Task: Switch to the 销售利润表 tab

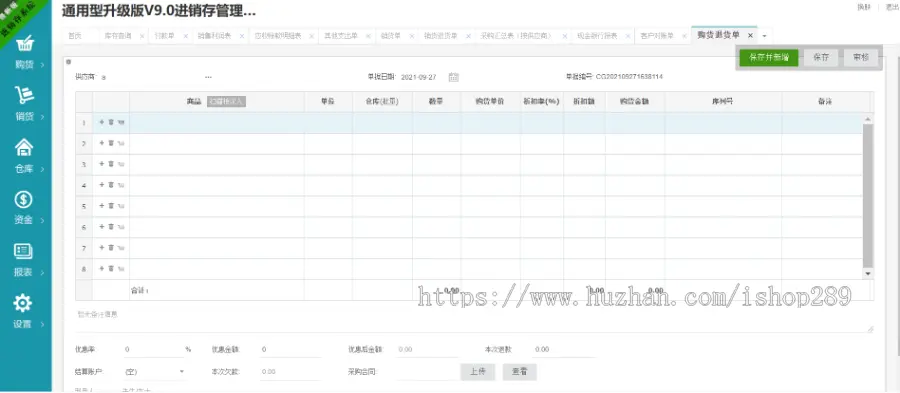Action: coord(214,36)
